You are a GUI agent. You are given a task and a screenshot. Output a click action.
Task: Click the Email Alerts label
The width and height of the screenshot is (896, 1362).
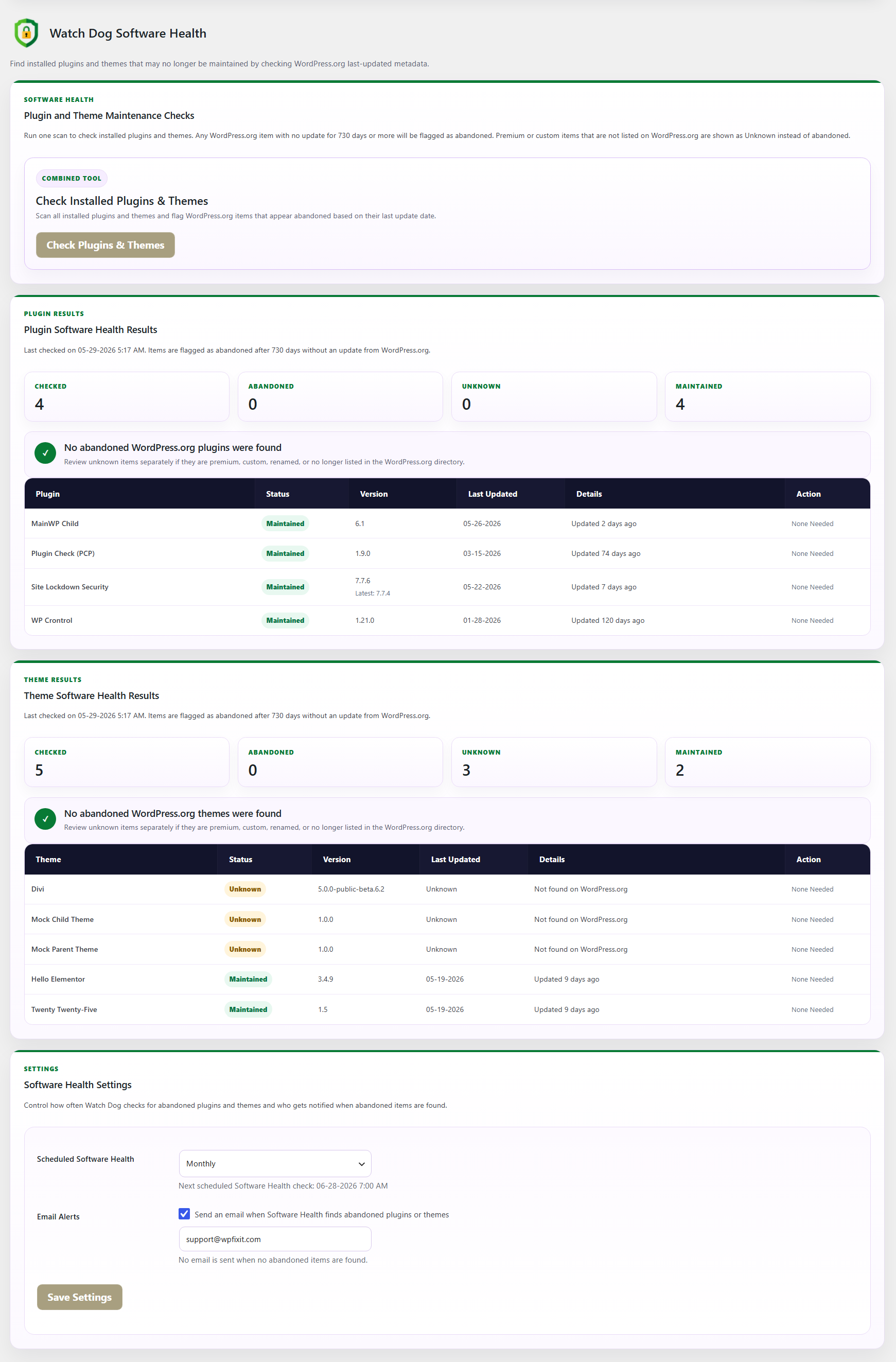(58, 1217)
